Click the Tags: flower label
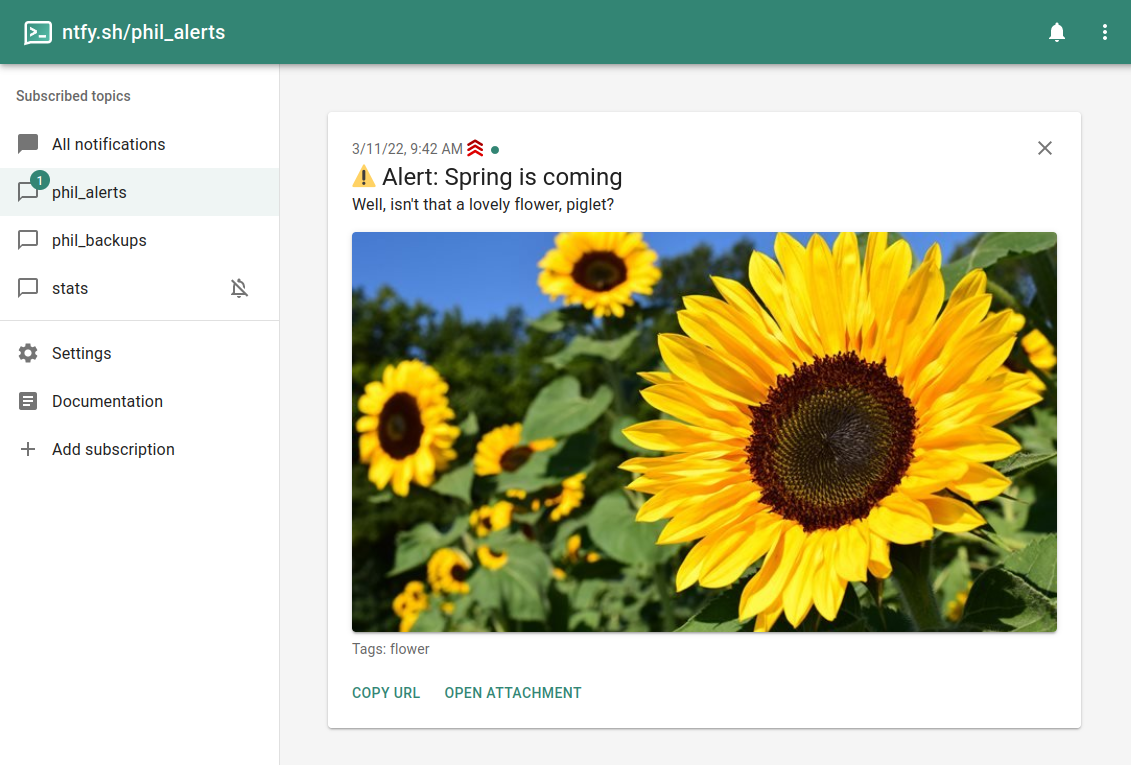The width and height of the screenshot is (1131, 765). [390, 648]
